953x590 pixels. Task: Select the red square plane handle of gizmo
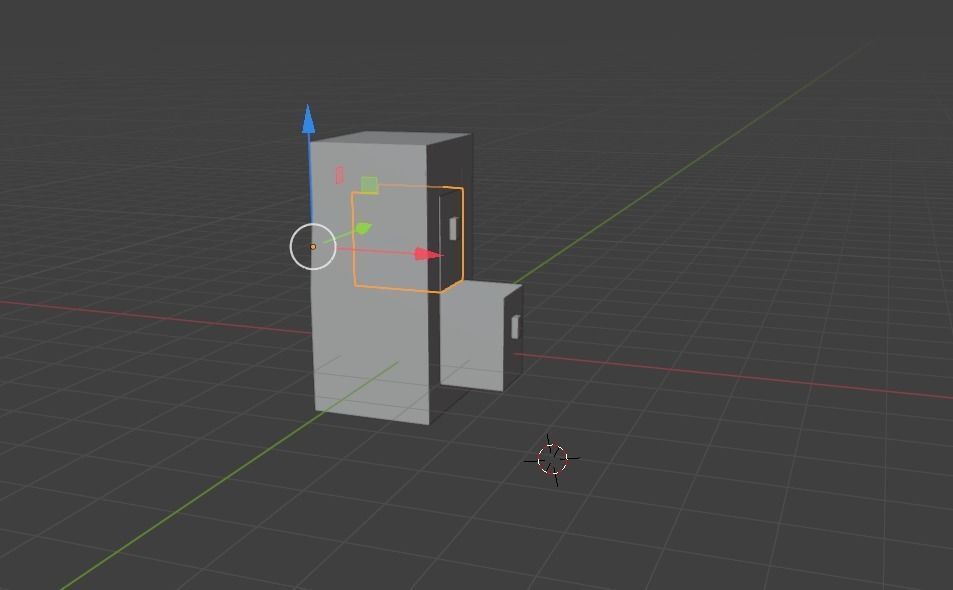[x=339, y=175]
